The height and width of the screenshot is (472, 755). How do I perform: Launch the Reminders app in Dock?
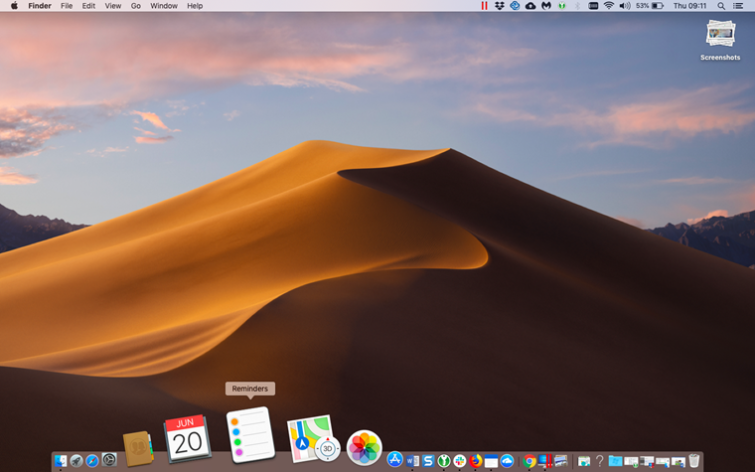point(250,435)
